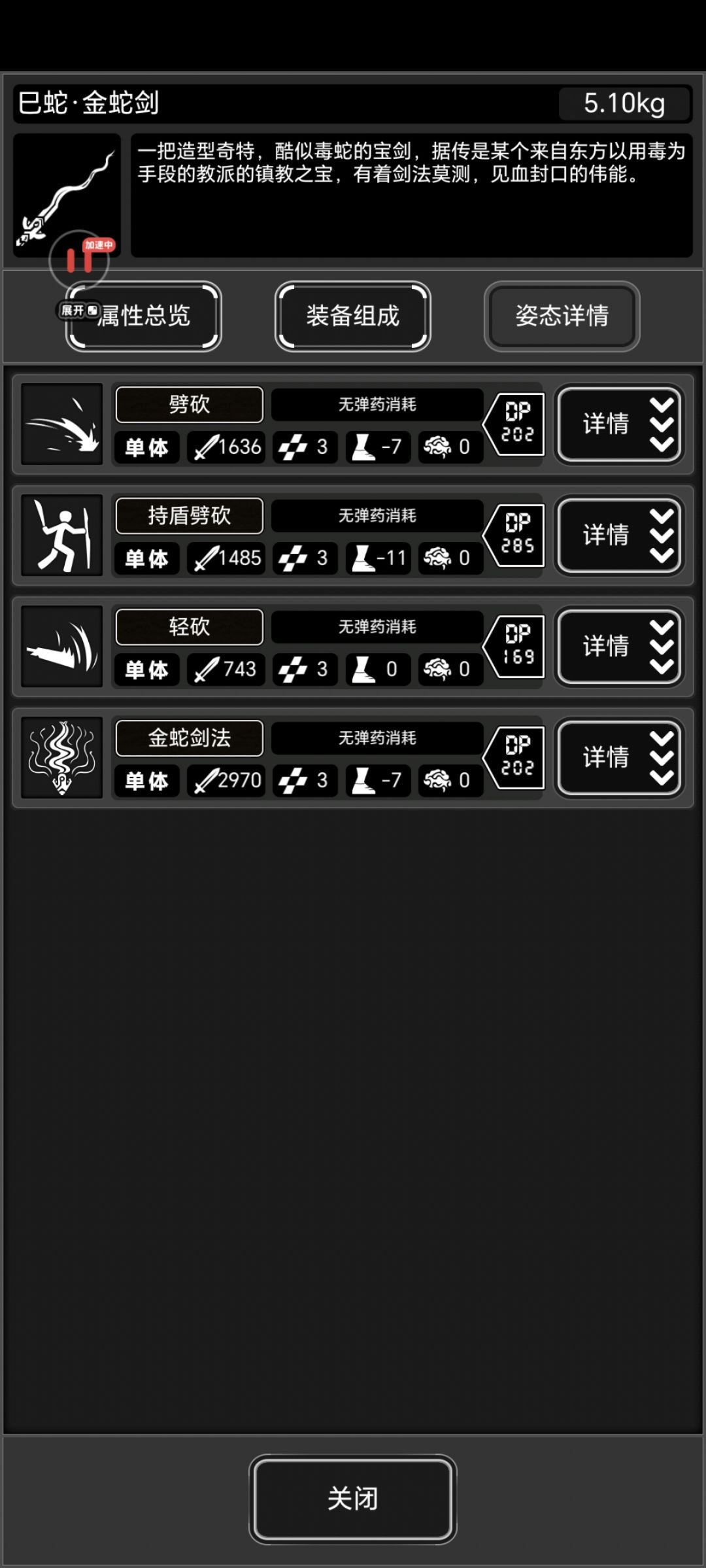Switch to the 属性总览 tab
The image size is (706, 1568).
(x=144, y=316)
